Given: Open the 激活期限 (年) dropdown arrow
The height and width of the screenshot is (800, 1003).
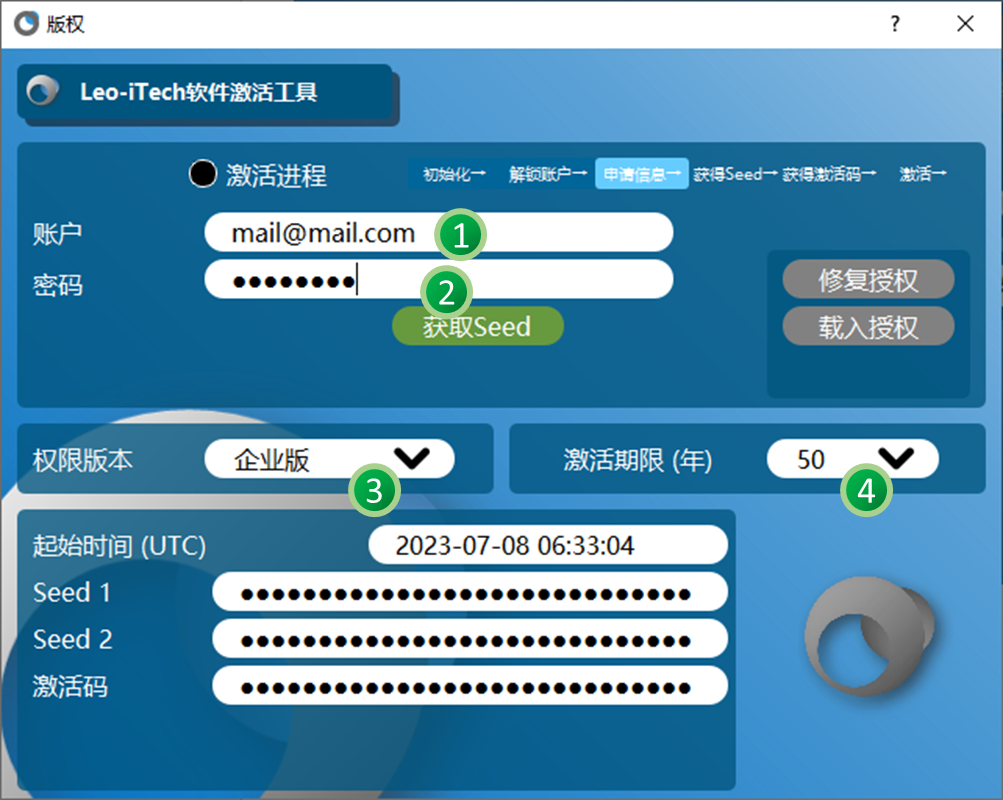Looking at the screenshot, I should pyautogui.click(x=896, y=458).
